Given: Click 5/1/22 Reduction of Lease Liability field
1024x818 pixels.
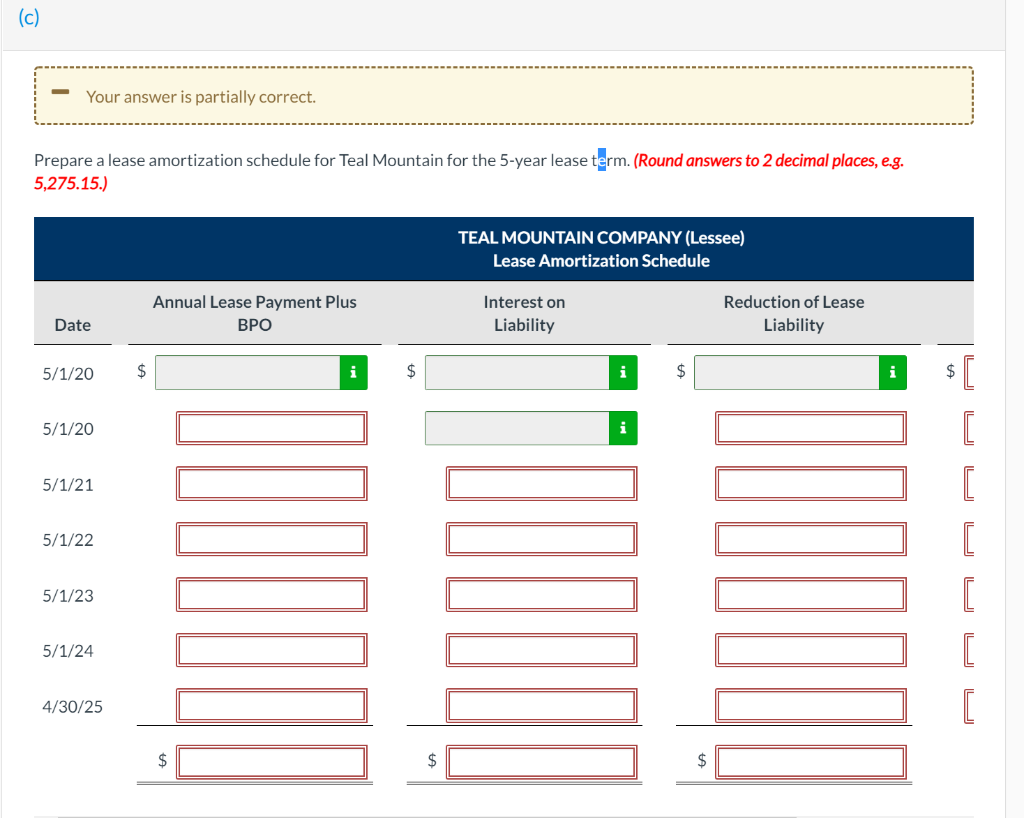Looking at the screenshot, I should [810, 539].
